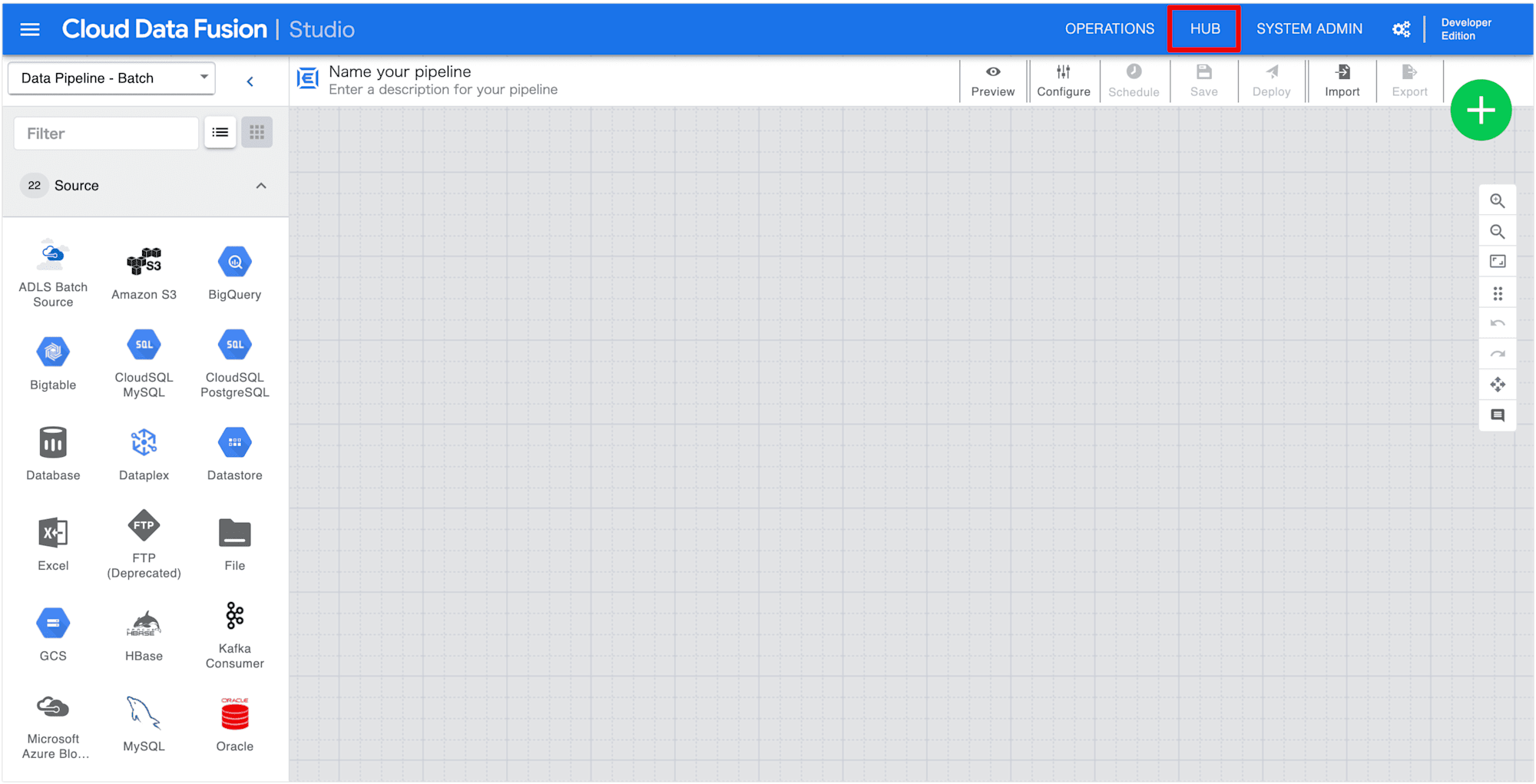Add a comment to the canvas
The width and height of the screenshot is (1536, 784).
[1498, 415]
